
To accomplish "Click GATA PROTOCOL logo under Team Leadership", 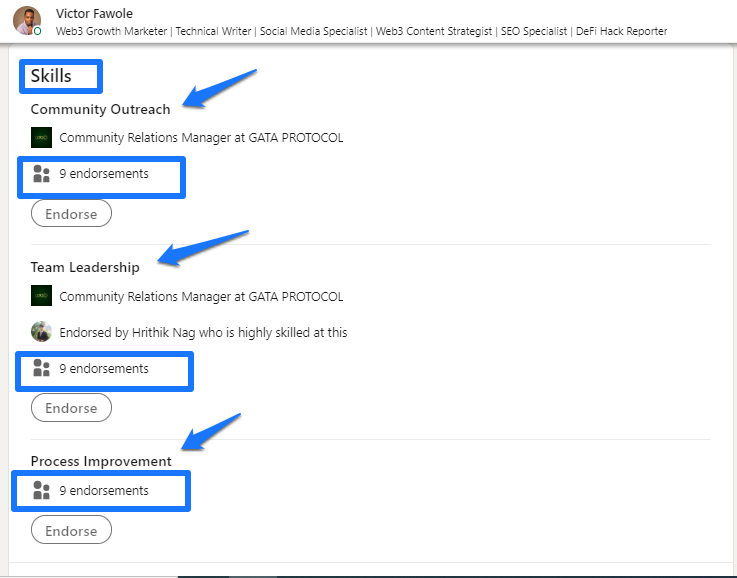I will tap(41, 296).
